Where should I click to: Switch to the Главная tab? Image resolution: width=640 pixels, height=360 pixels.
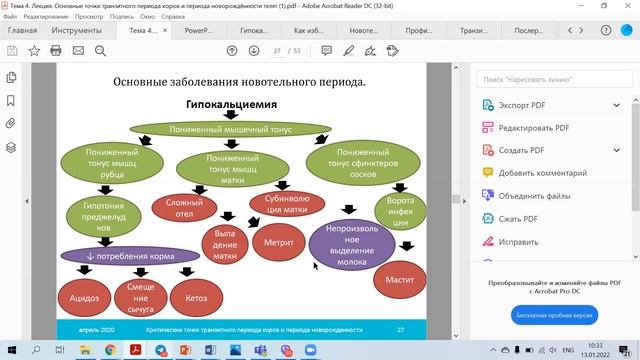(22, 31)
